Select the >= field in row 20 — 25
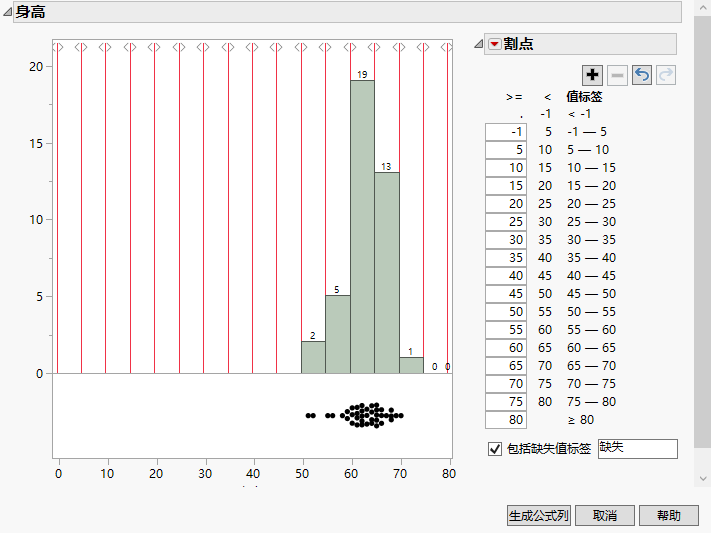The width and height of the screenshot is (711, 533). [506, 204]
